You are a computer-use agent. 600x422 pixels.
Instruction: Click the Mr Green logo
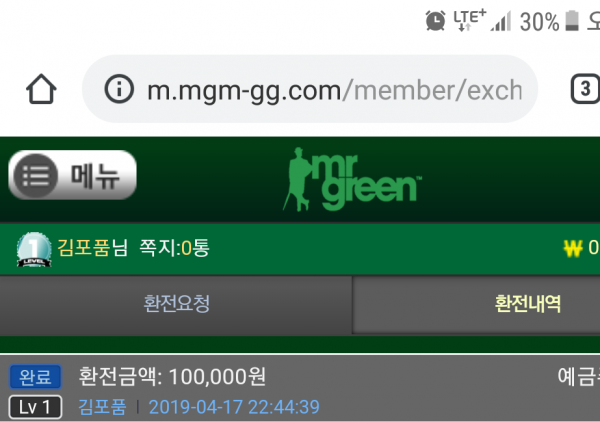[x=352, y=179]
